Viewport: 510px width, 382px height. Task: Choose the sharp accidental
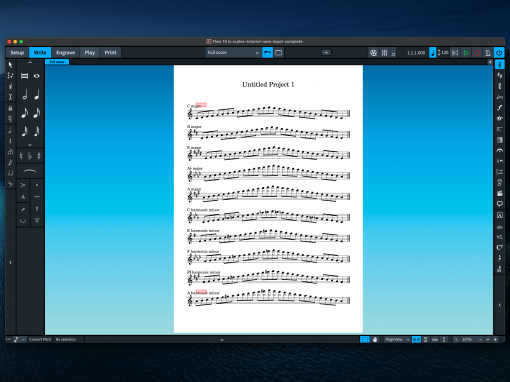tap(39, 156)
